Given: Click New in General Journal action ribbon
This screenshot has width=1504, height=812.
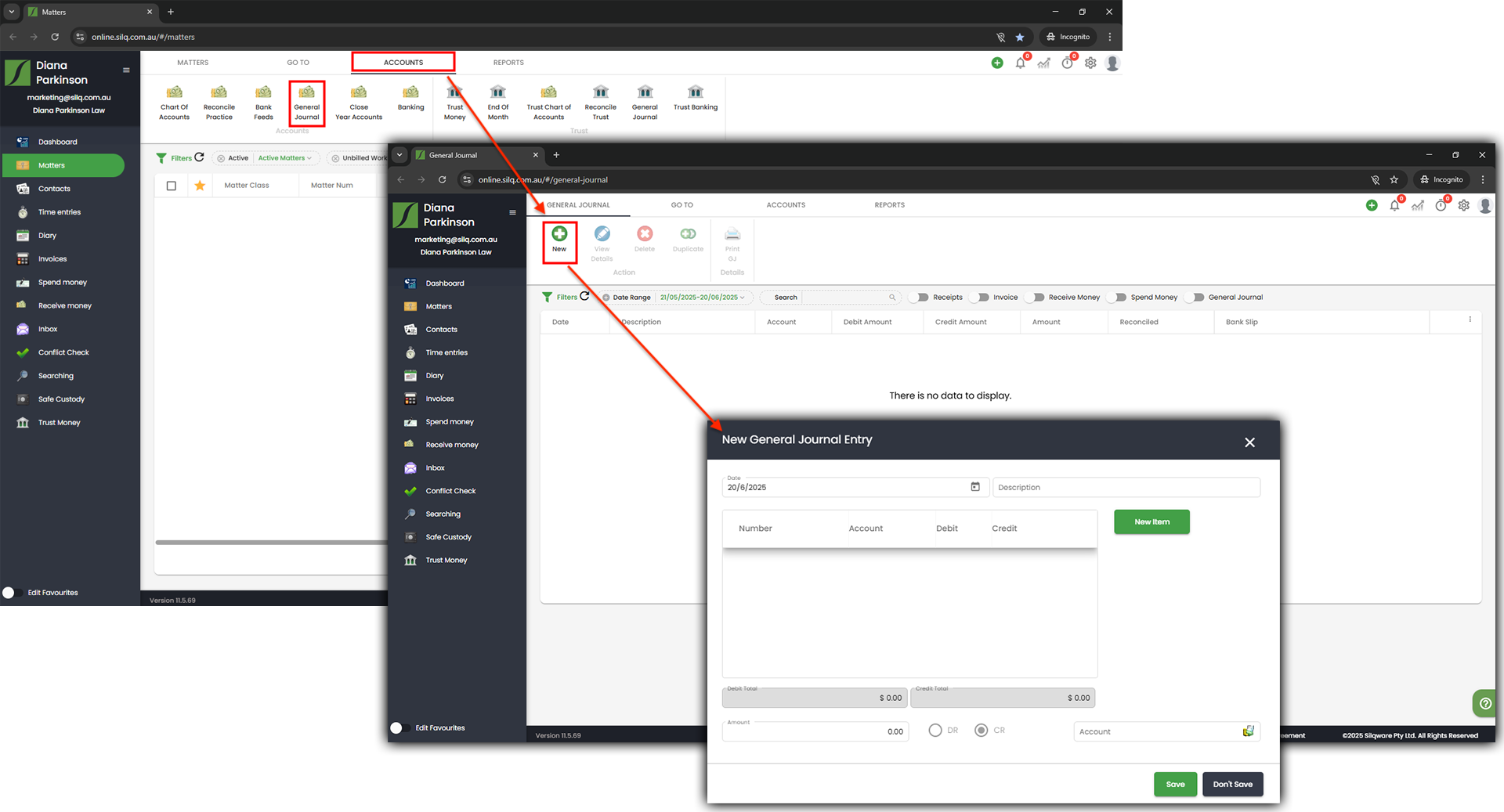Looking at the screenshot, I should coord(559,240).
